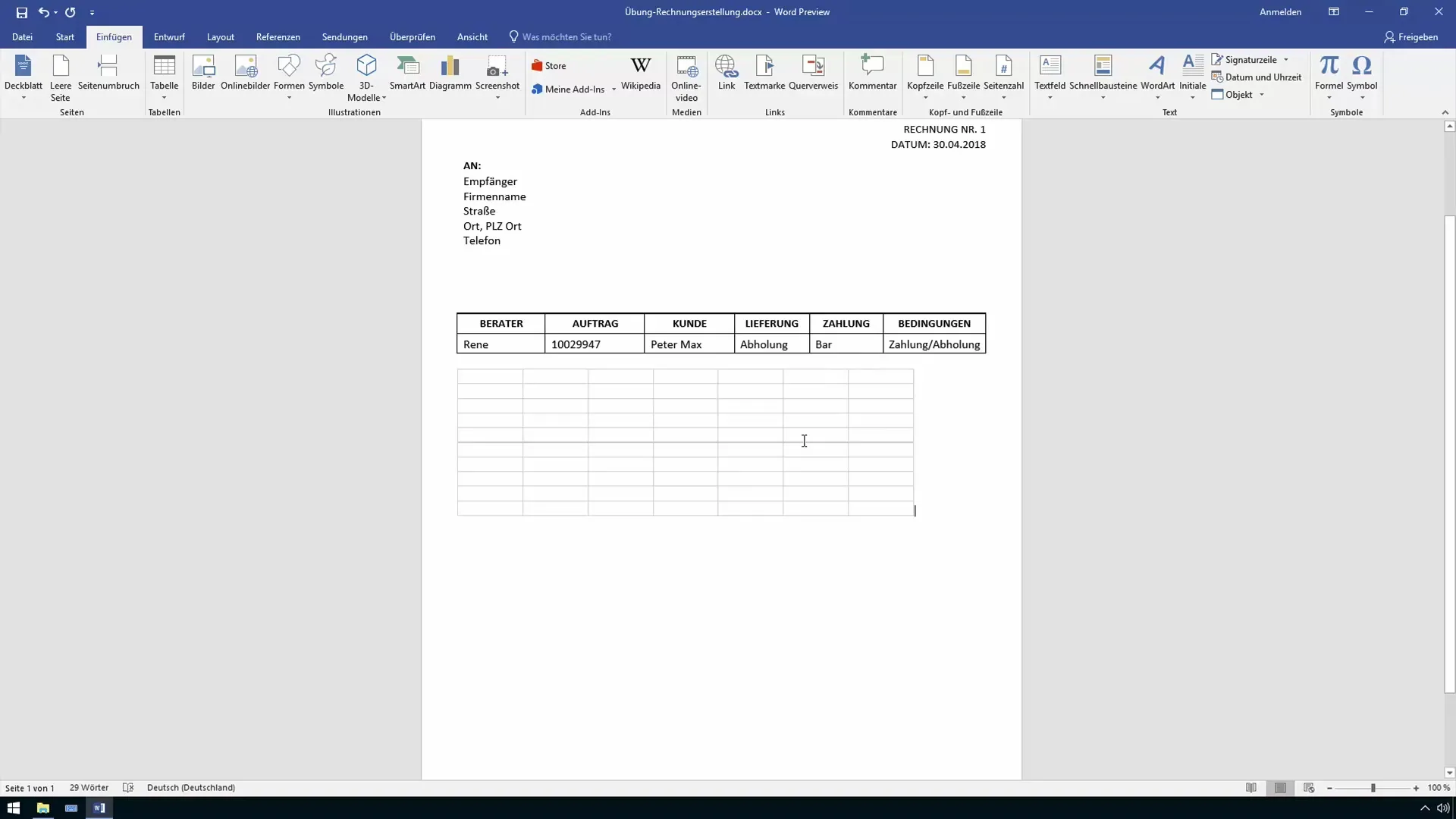1456x819 pixels.
Task: Insert a hyperlink with Link
Action: (726, 74)
